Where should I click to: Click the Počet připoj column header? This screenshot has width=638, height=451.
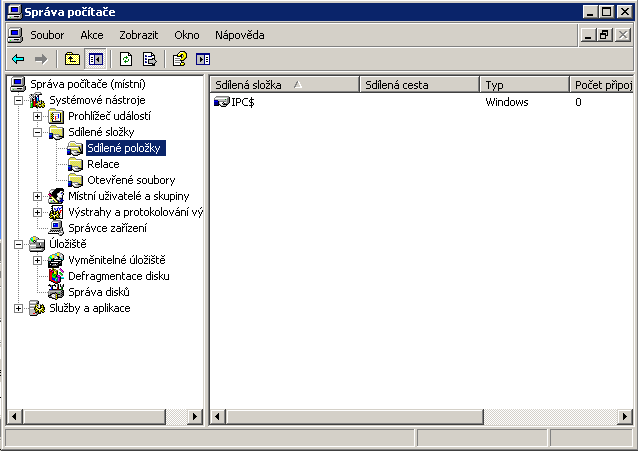601,85
